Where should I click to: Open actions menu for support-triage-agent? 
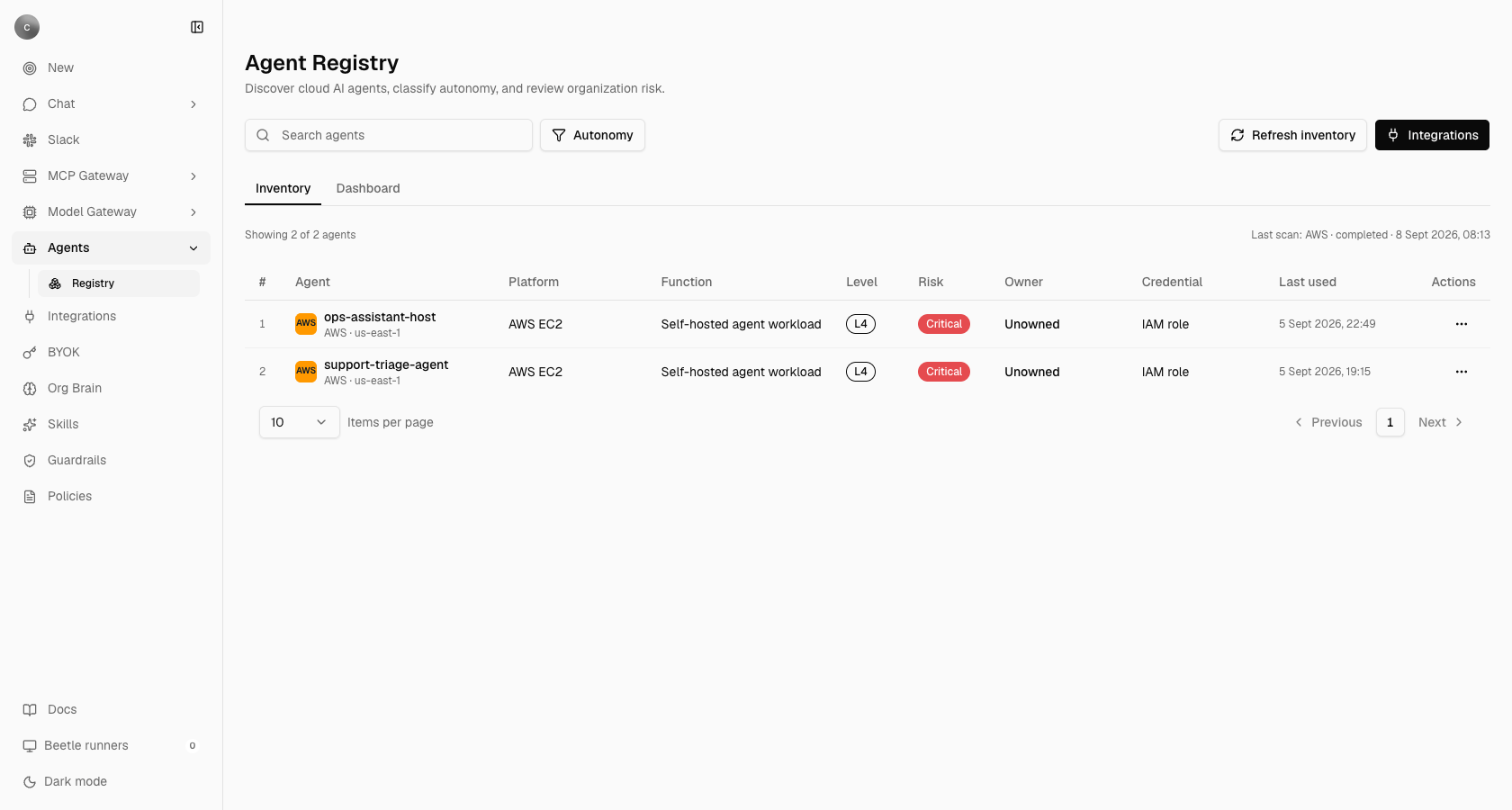coord(1462,372)
